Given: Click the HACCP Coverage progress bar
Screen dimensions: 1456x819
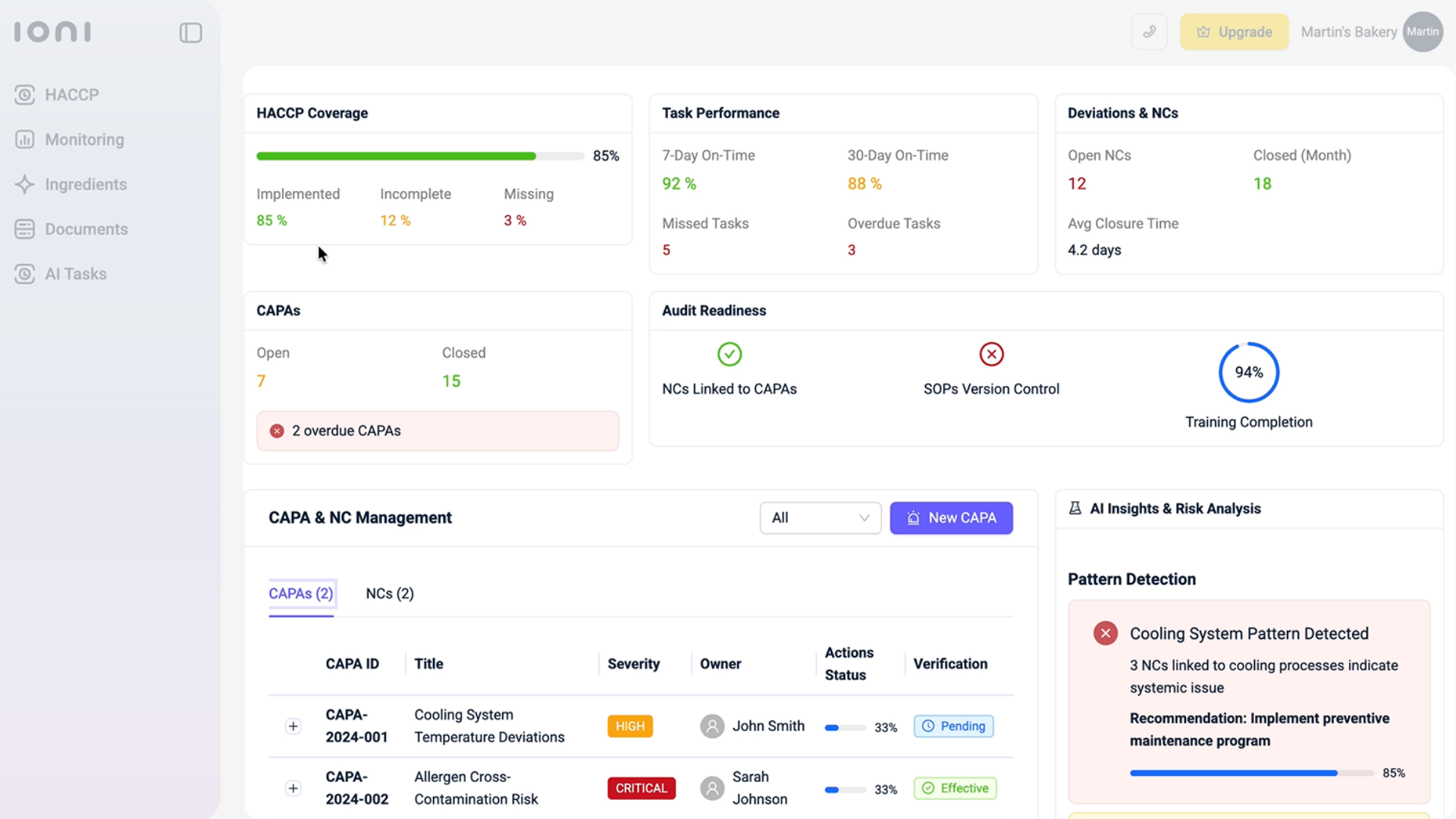Looking at the screenshot, I should (x=420, y=156).
